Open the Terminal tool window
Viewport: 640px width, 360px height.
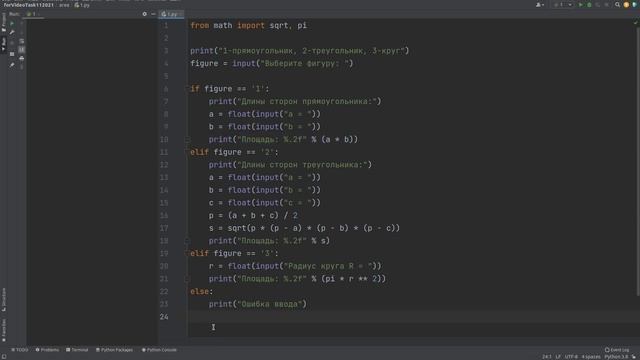(x=77, y=350)
